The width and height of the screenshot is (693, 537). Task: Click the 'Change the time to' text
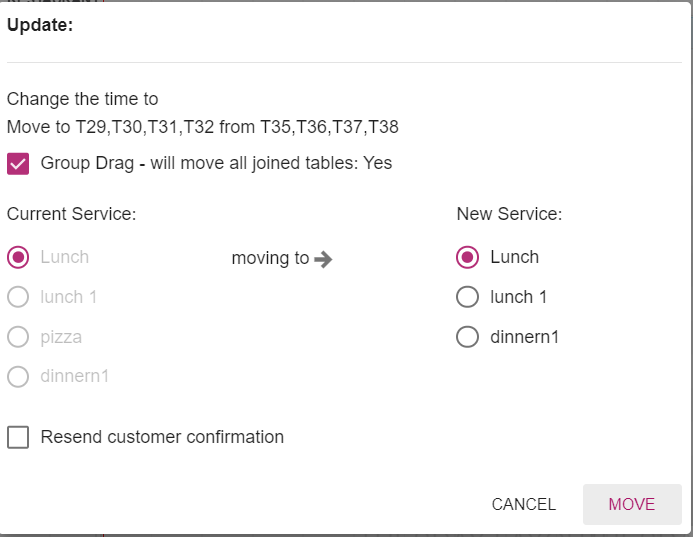83,99
